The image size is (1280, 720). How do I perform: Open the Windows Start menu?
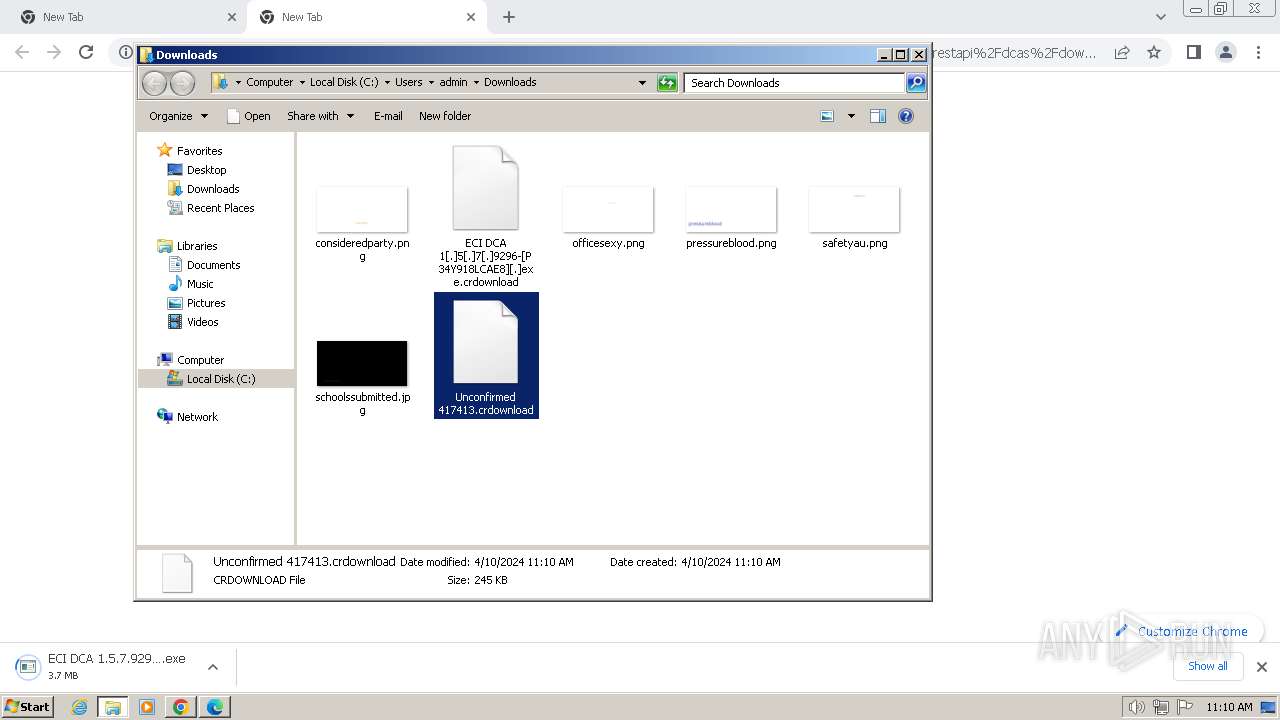point(27,706)
